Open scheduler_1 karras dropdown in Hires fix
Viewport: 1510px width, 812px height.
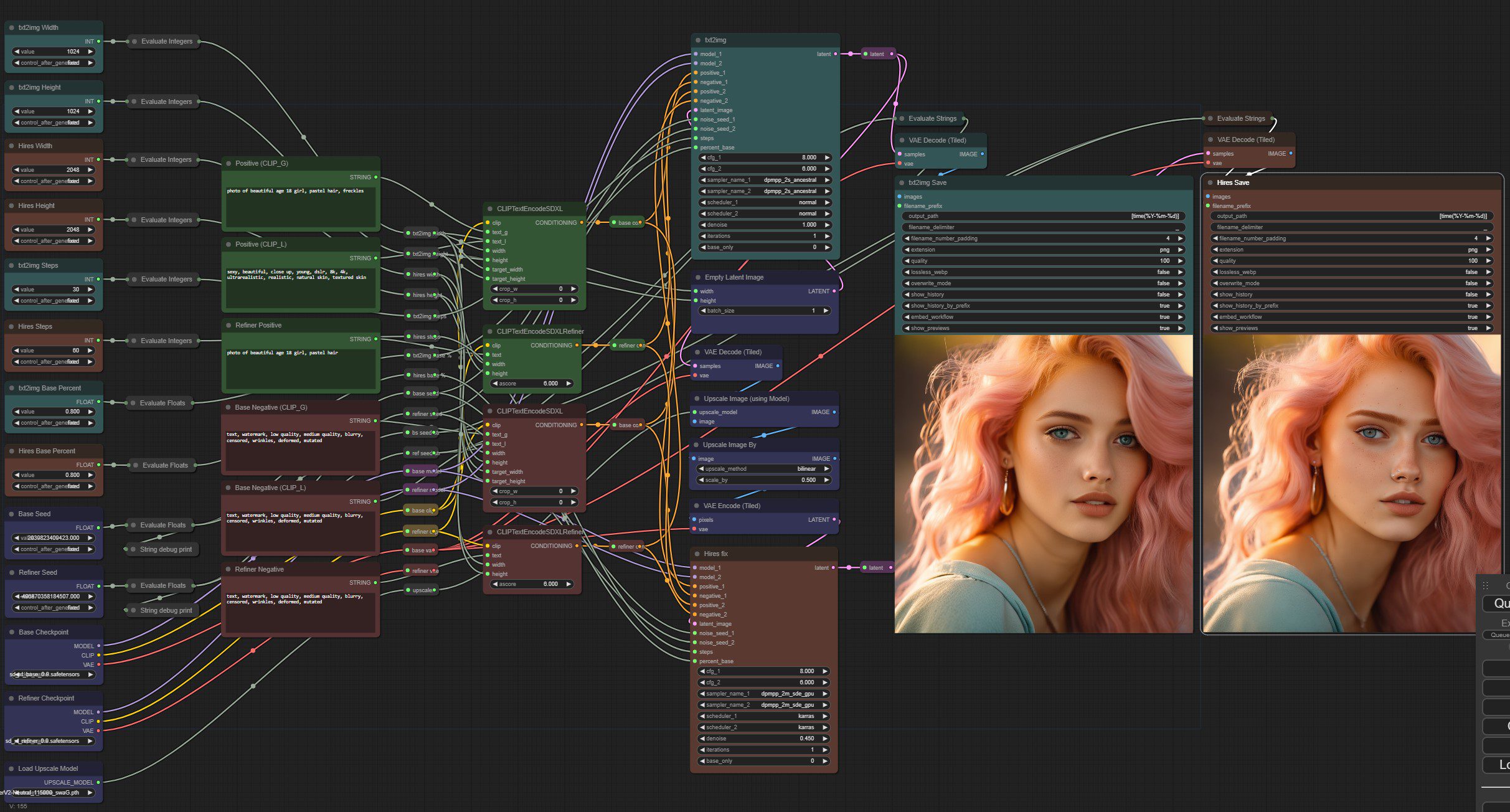(763, 716)
